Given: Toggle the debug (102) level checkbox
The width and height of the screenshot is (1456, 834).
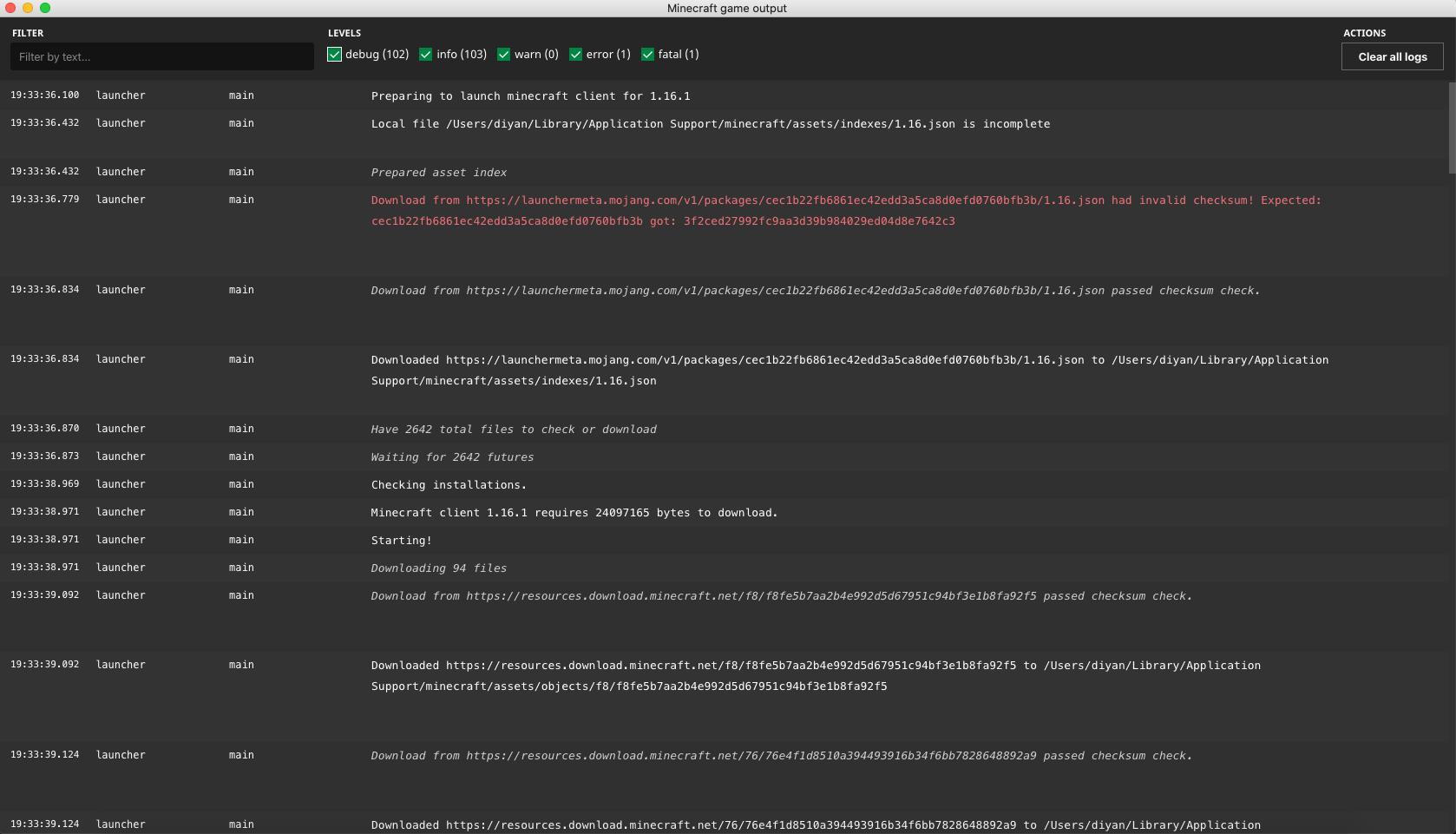Looking at the screenshot, I should [335, 55].
